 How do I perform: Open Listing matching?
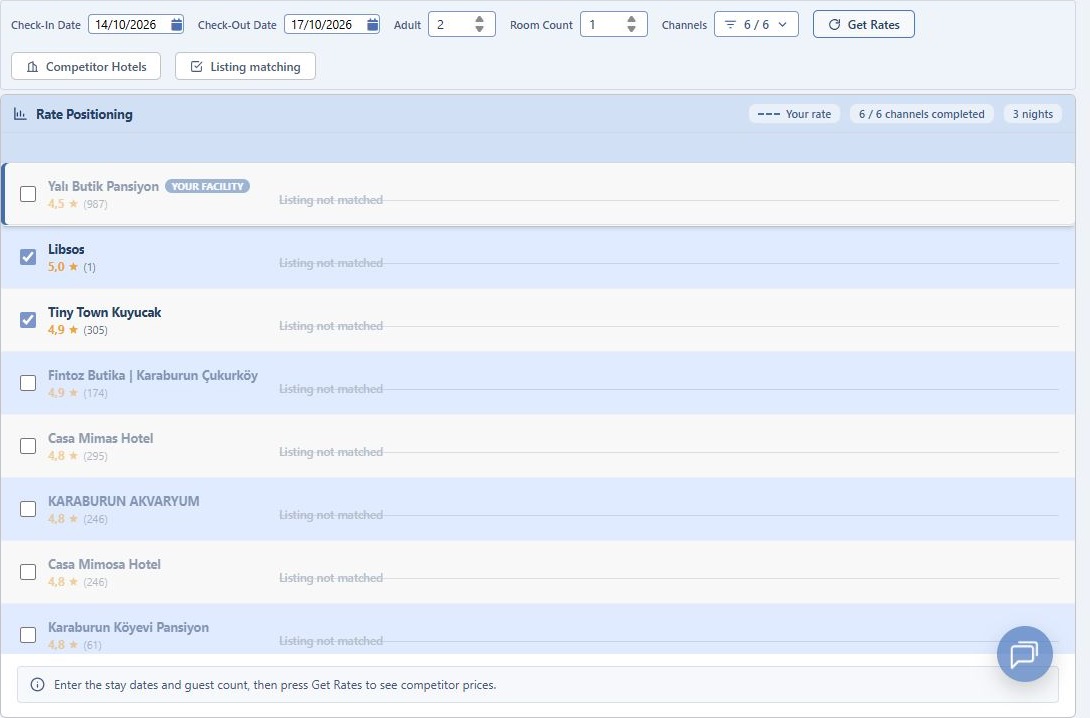[245, 67]
